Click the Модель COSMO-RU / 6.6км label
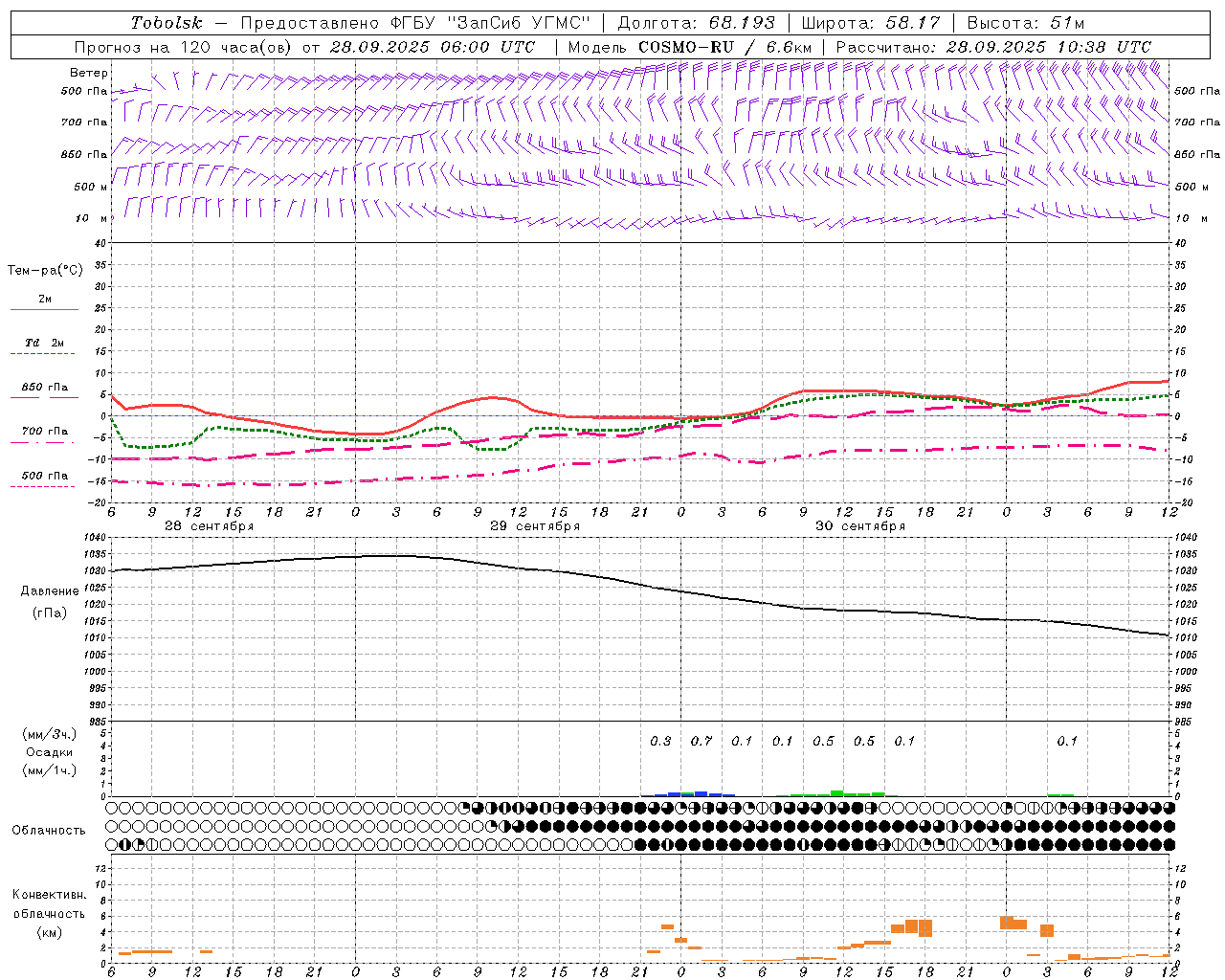Screen dimensions: 1225x980 pos(690,47)
